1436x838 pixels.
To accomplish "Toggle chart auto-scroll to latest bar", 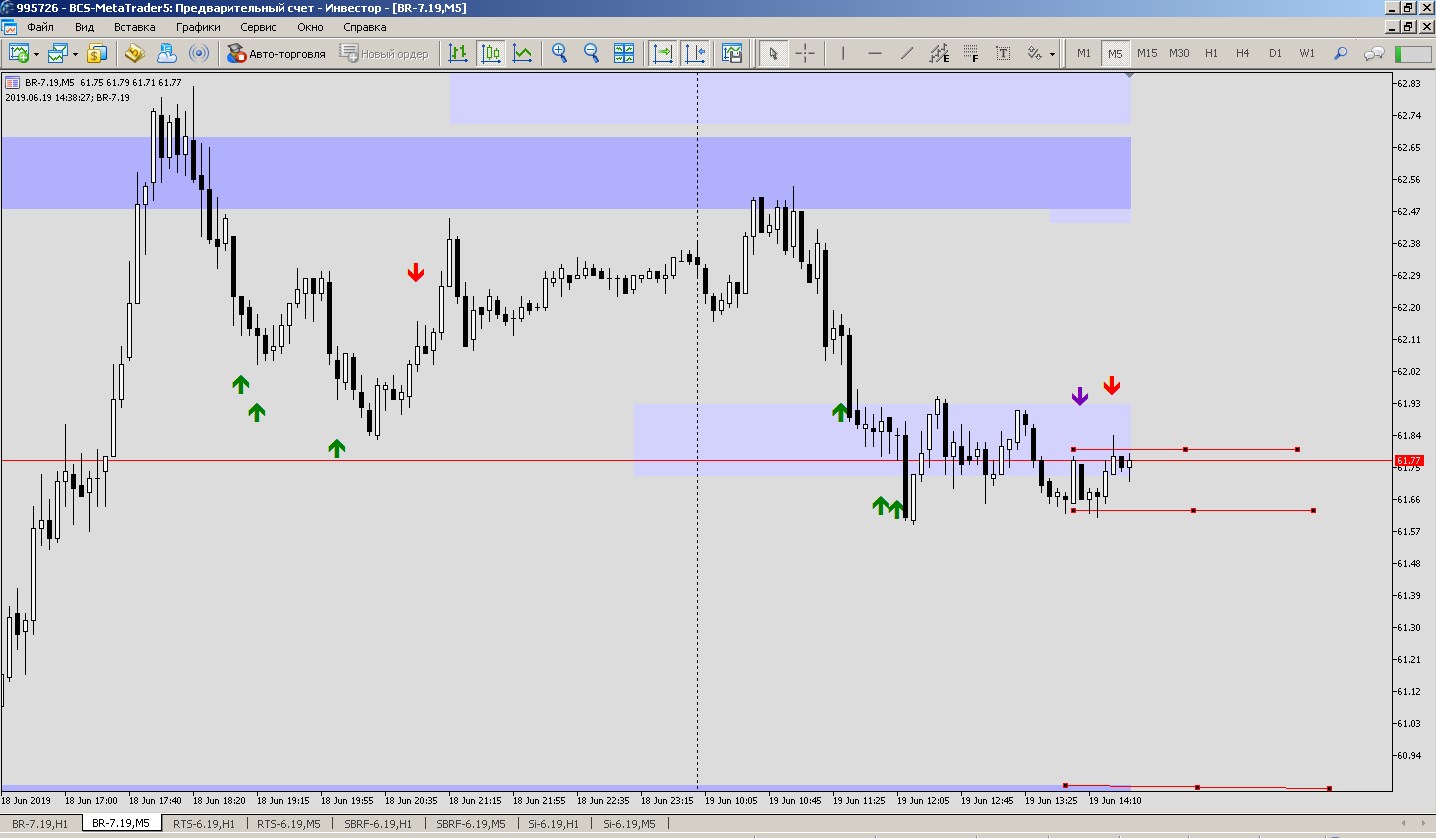I will click(x=662, y=53).
